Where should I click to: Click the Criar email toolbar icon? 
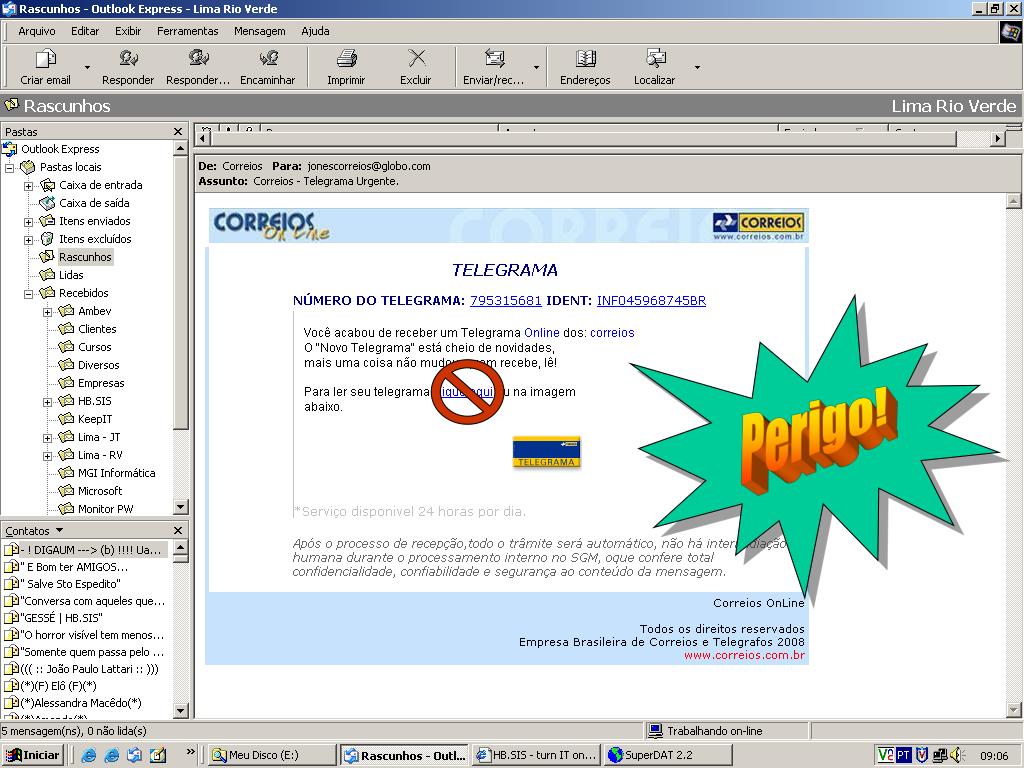pos(45,59)
